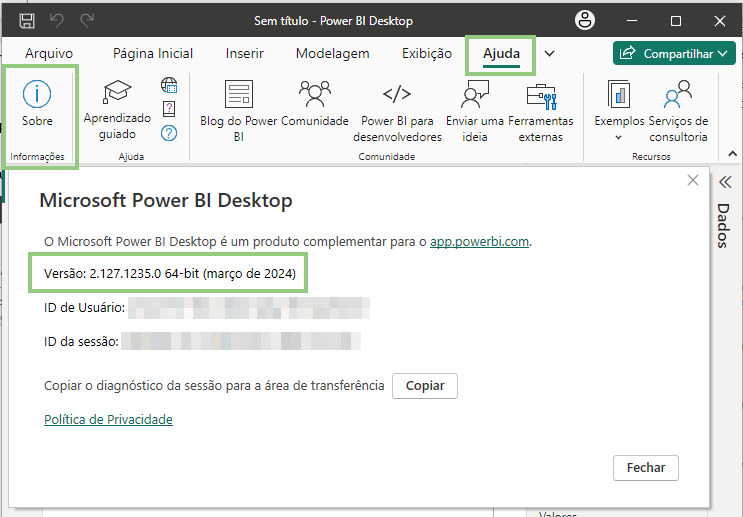Open Power BI para desenvolvedores

(397, 111)
